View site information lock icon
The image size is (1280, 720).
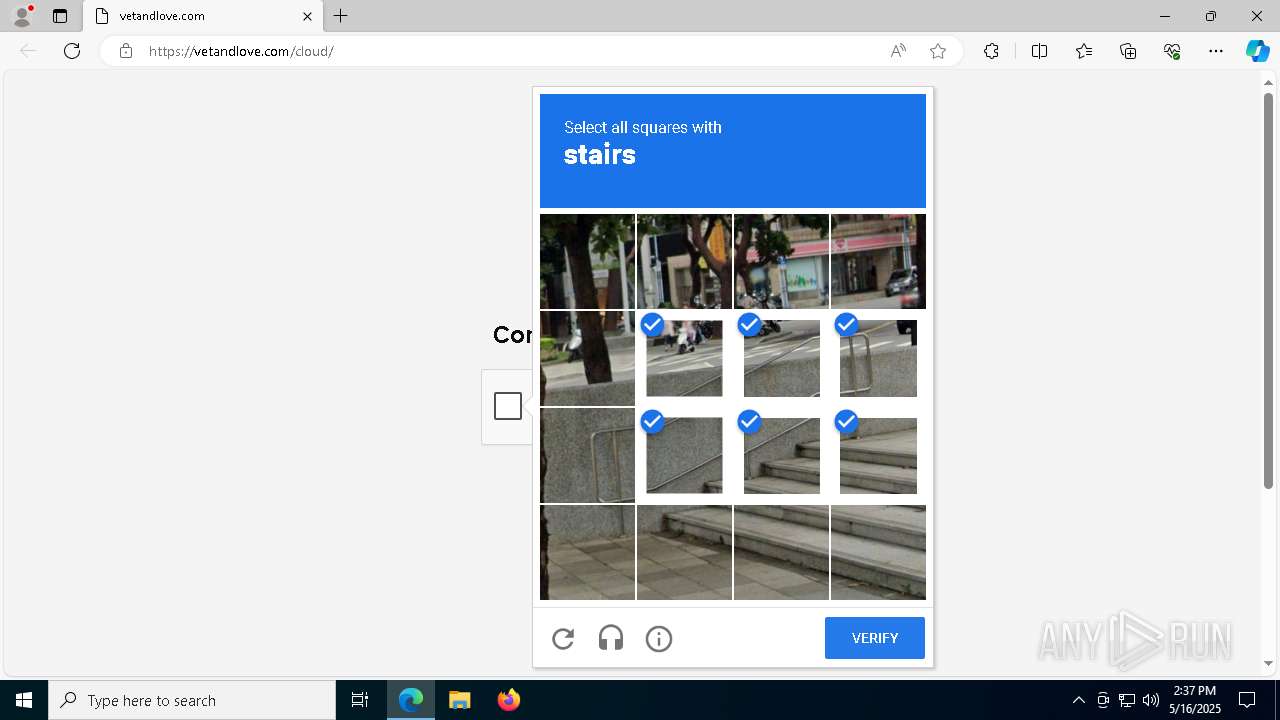pyautogui.click(x=126, y=51)
